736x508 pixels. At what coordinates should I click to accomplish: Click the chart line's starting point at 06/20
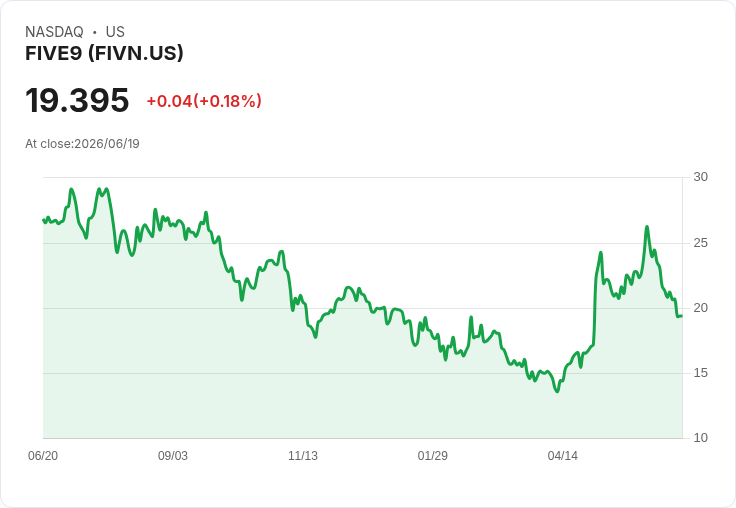pos(43,220)
